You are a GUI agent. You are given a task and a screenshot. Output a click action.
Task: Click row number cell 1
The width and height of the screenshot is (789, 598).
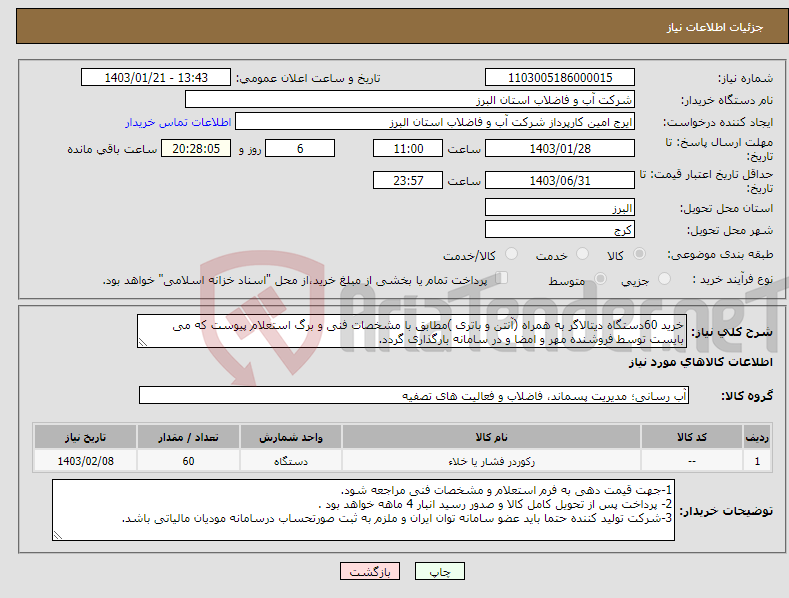[757, 461]
